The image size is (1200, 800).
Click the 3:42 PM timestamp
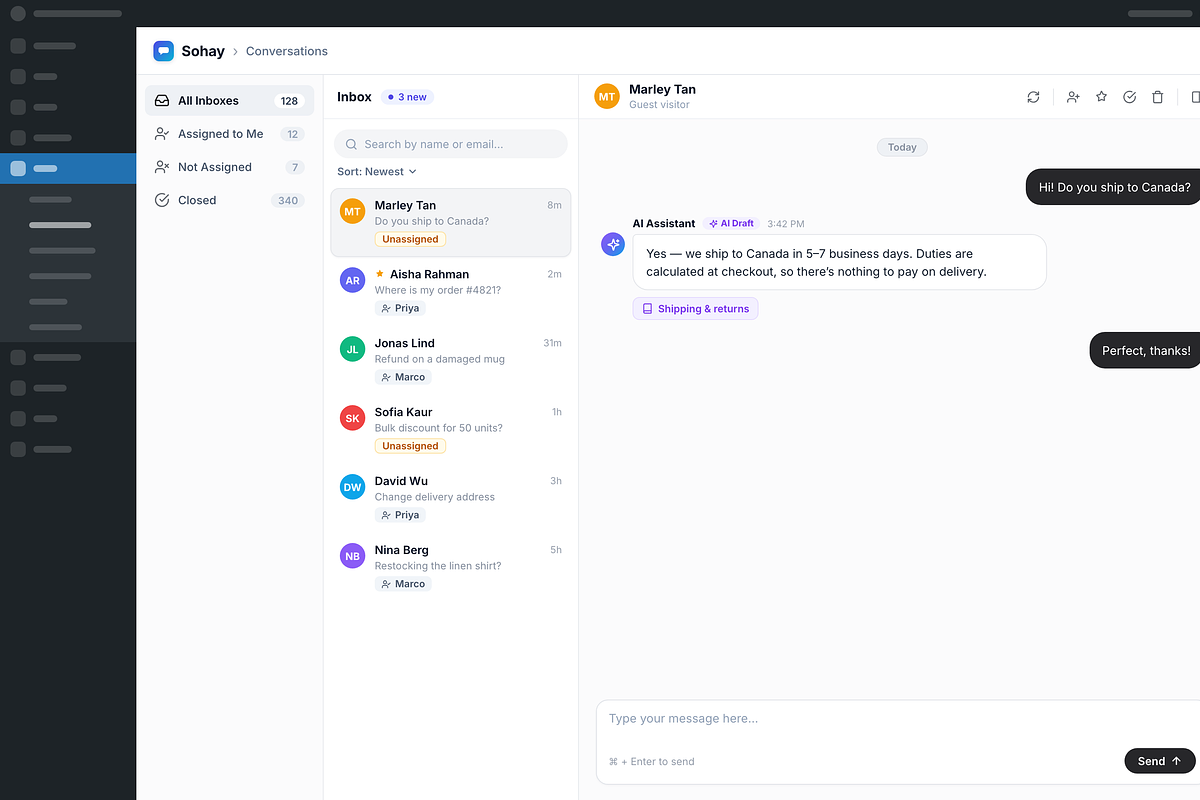point(786,224)
